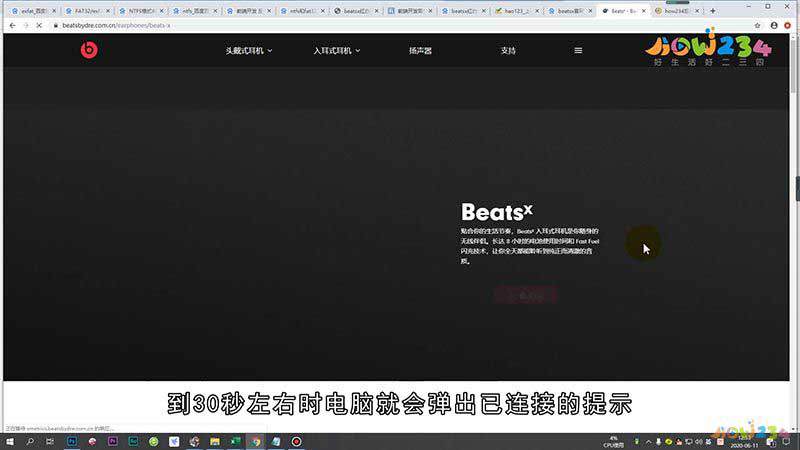Click the volume icon in system tray

tap(698, 442)
